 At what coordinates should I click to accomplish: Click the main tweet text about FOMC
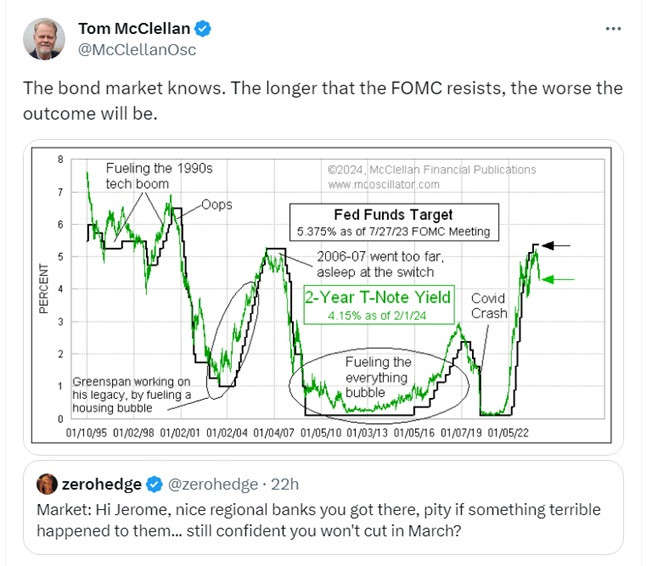[323, 101]
